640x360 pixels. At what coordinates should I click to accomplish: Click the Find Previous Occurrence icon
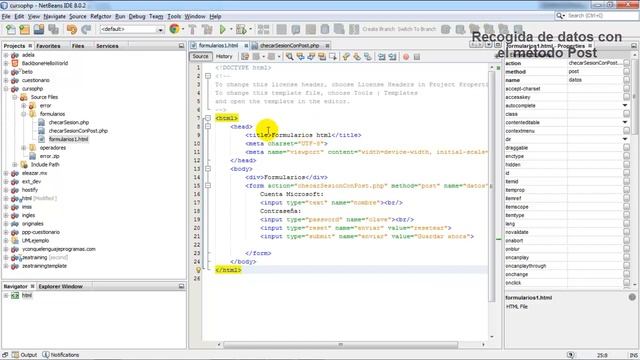click(300, 57)
